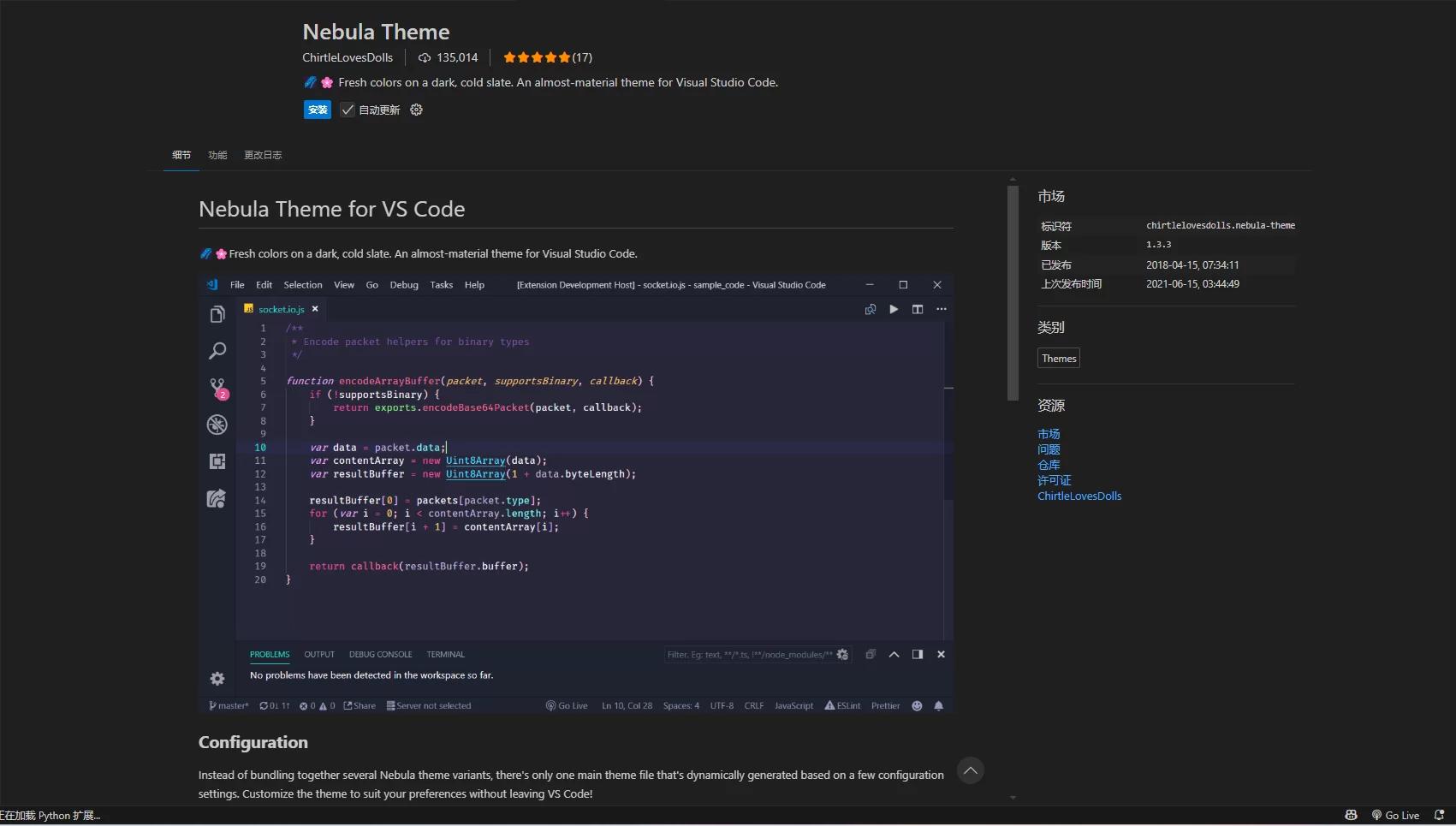The height and width of the screenshot is (826, 1456).
Task: Open the notifications bell in status bar
Action: click(1440, 816)
